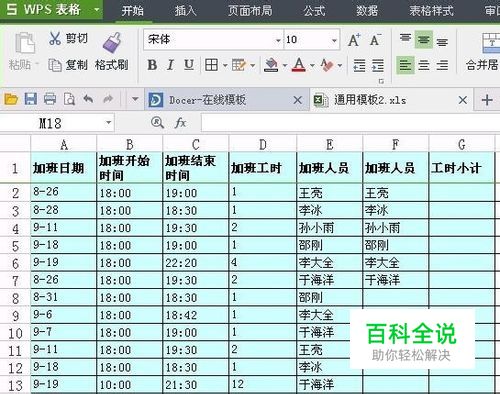The height and width of the screenshot is (394, 500).
Task: Click the formula bar input field
Action: click(x=351, y=123)
